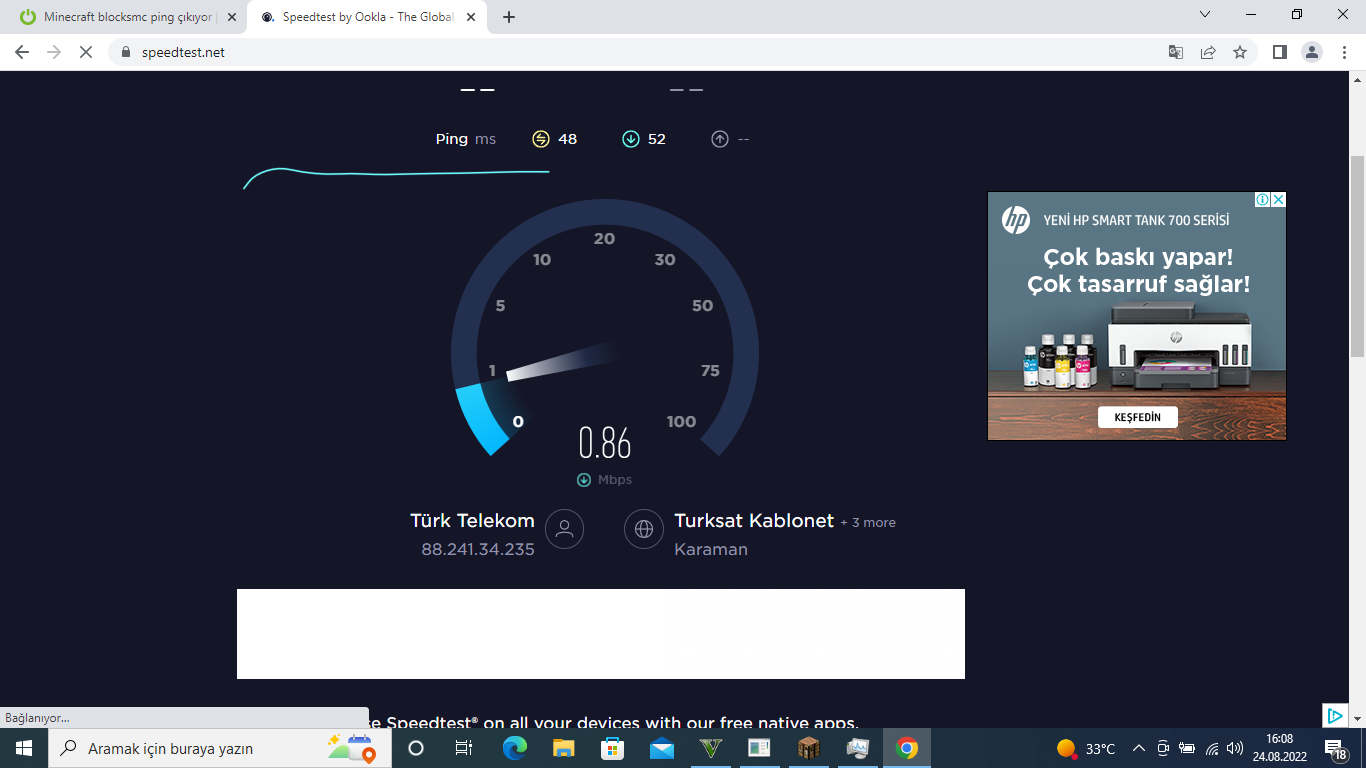
Task: Go back with the browser back arrow
Action: point(22,52)
